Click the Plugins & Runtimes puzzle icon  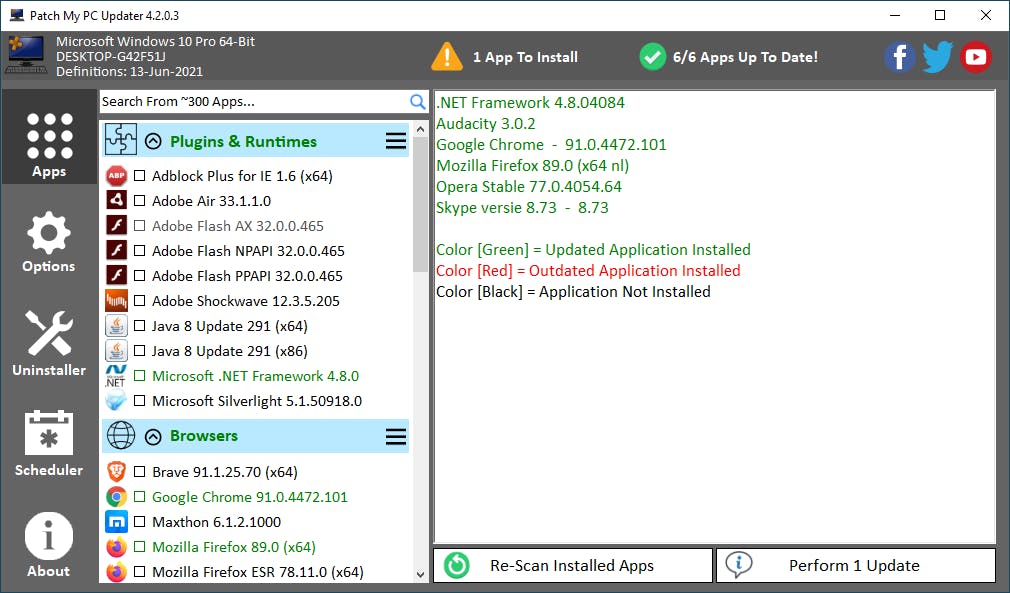coord(121,138)
